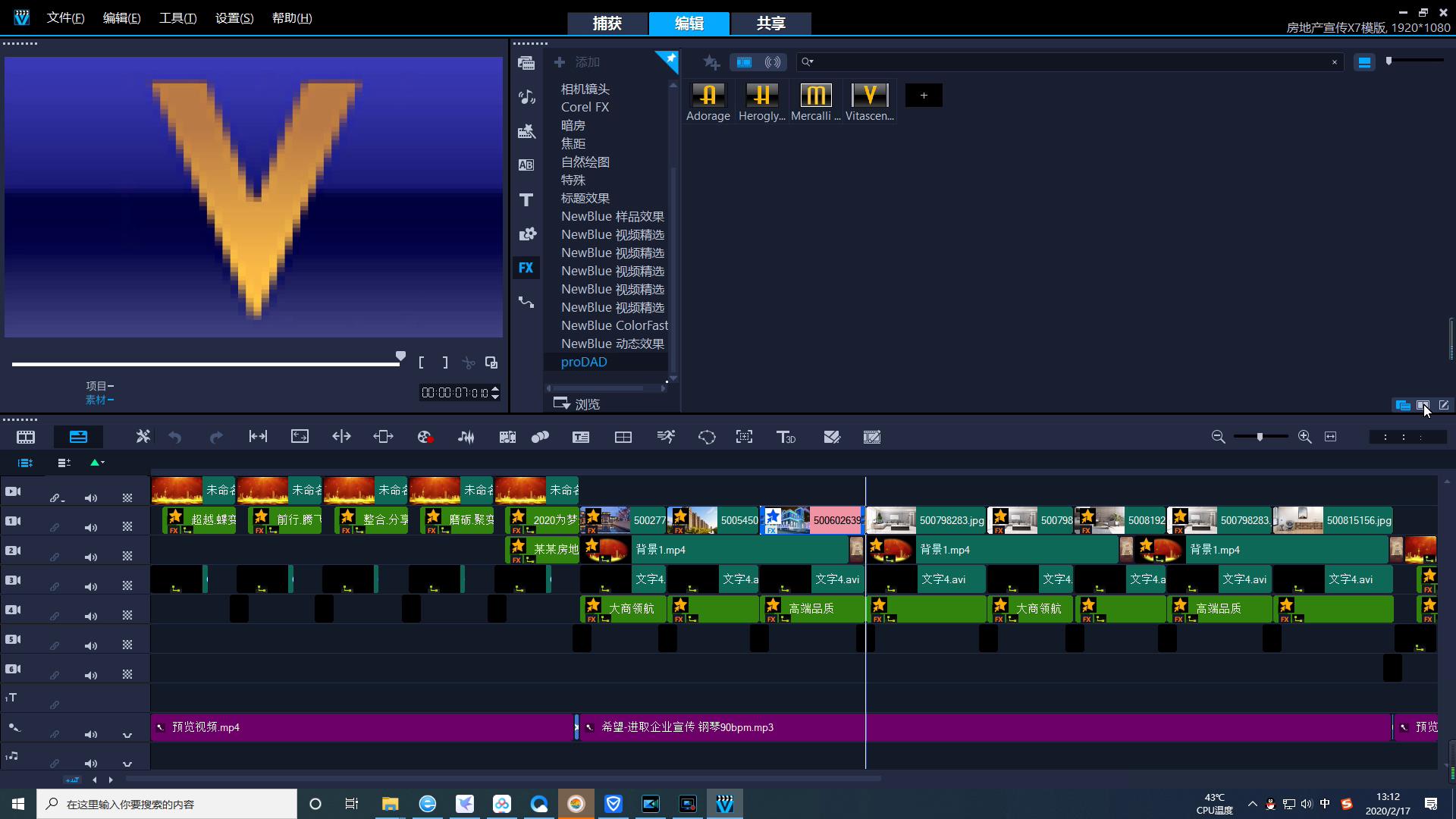
Task: Open the Pan and Zoom icon
Action: tap(744, 437)
